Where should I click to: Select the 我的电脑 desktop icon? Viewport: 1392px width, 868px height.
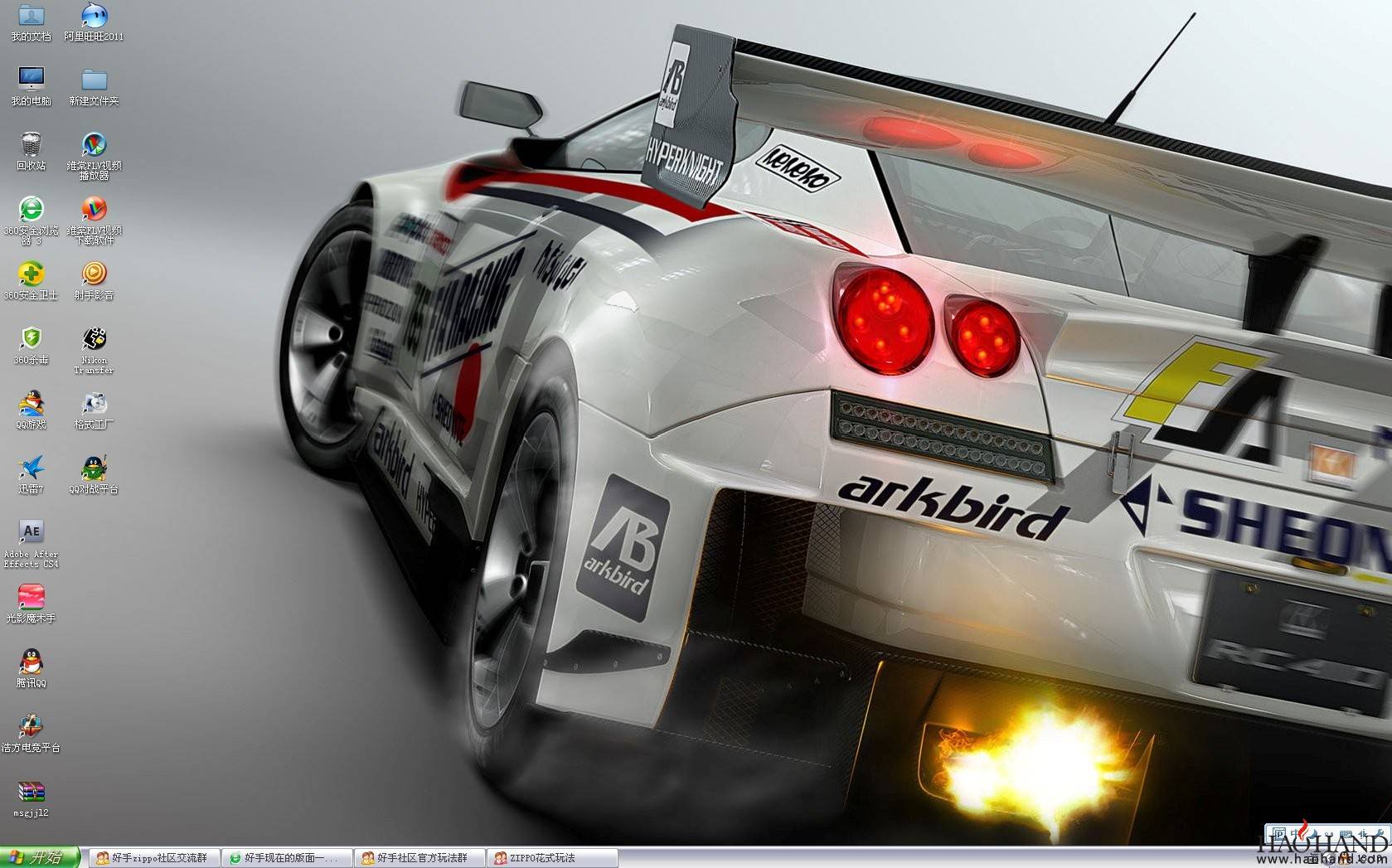coord(31,86)
